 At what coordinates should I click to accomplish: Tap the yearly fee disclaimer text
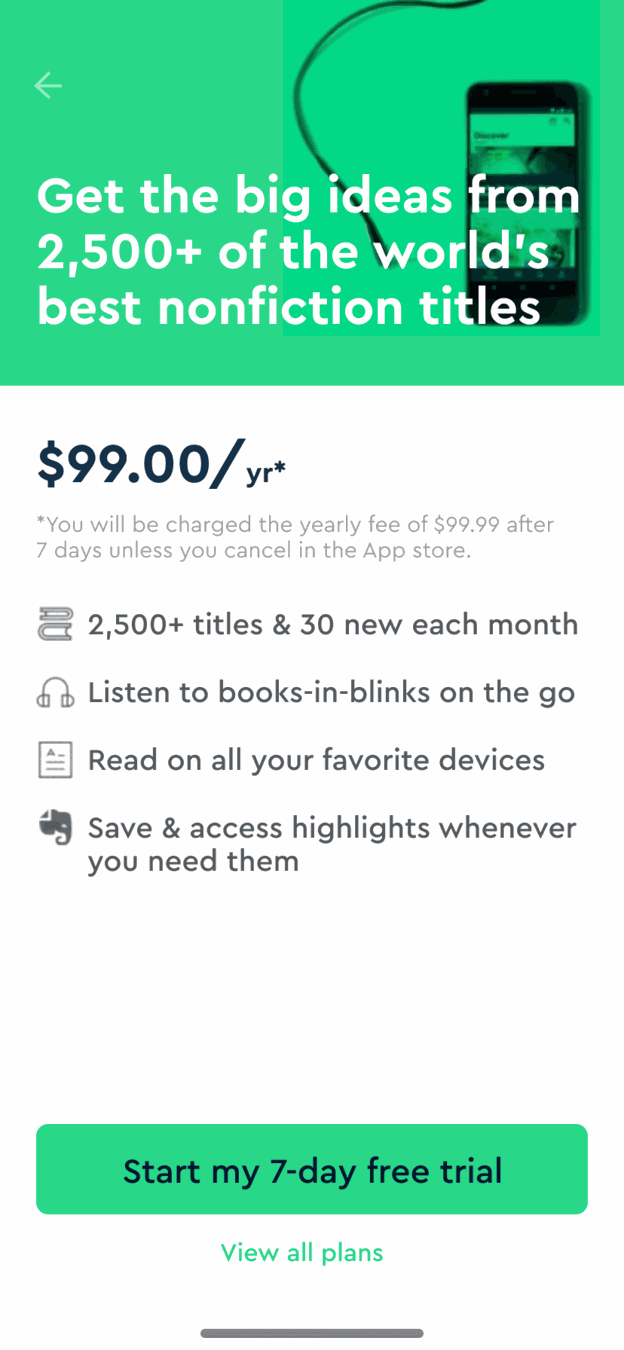(295, 537)
